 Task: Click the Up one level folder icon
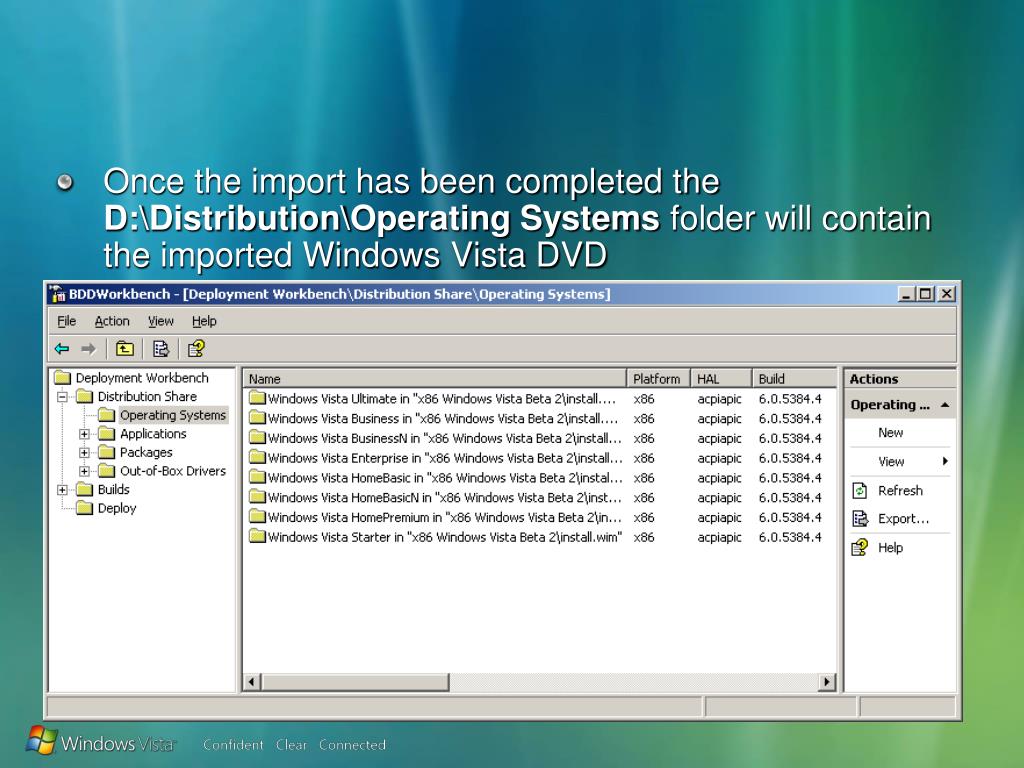pyautogui.click(x=125, y=349)
